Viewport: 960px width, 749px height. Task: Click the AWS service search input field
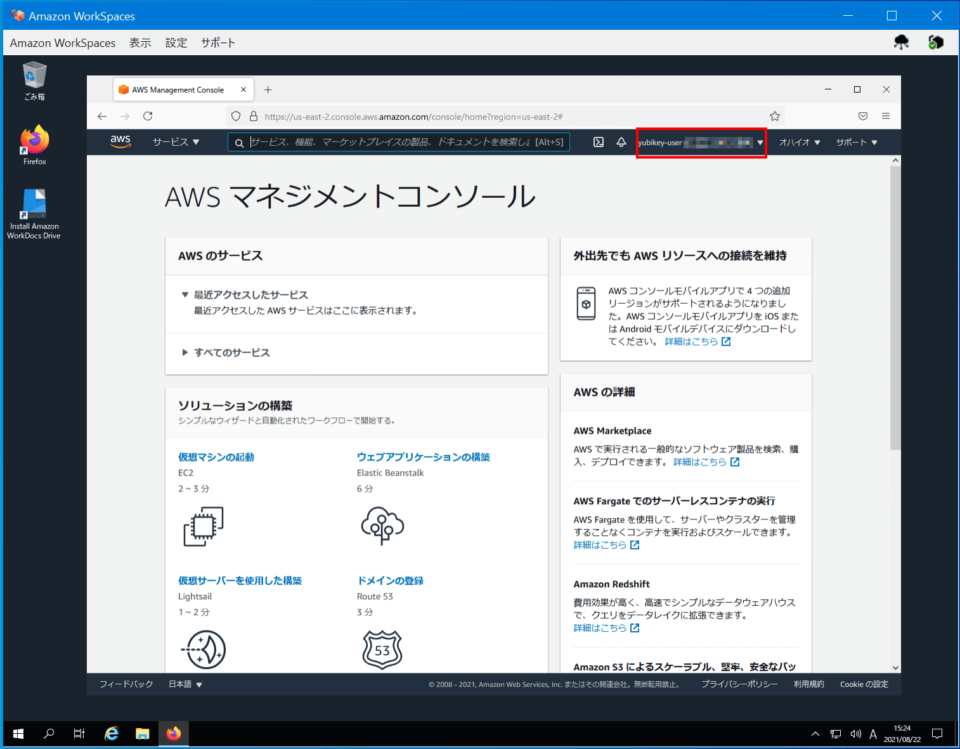(400, 142)
